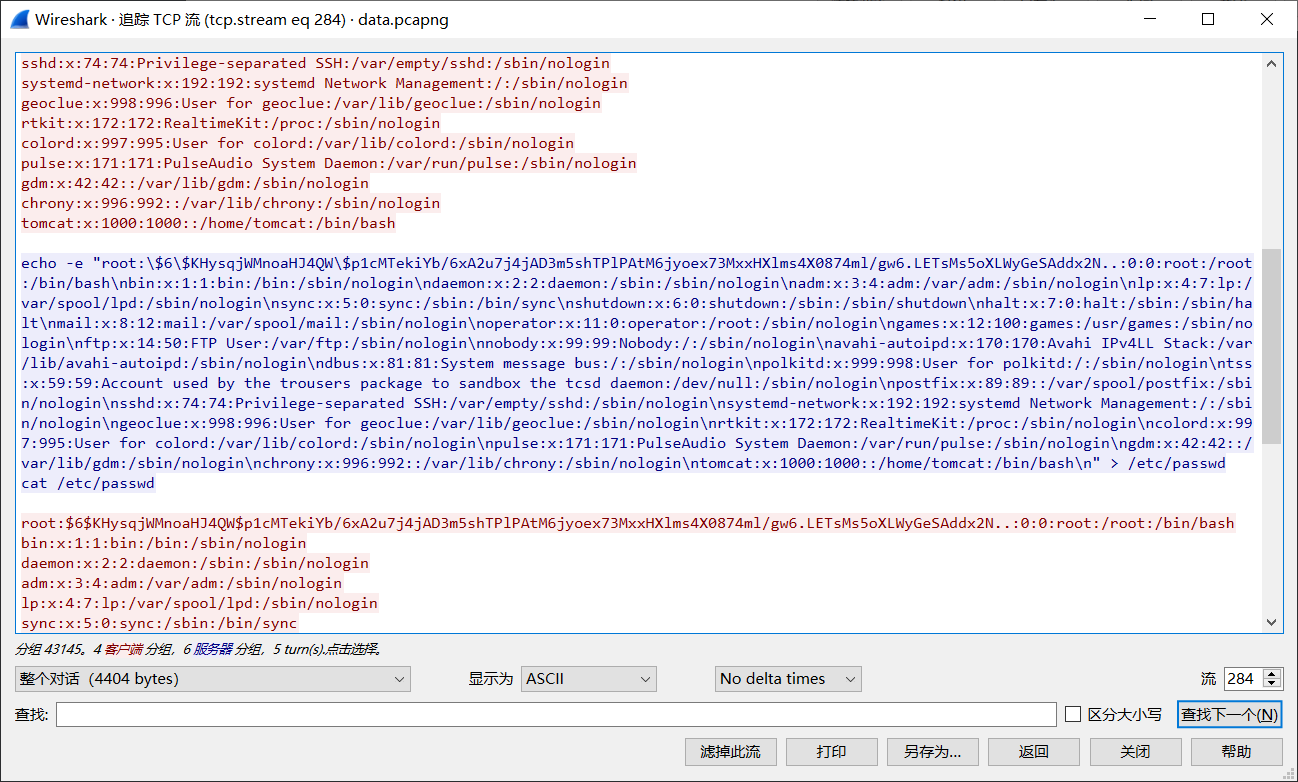This screenshot has height=782, width=1298.
Task: Open the No delta times dropdown
Action: point(788,679)
